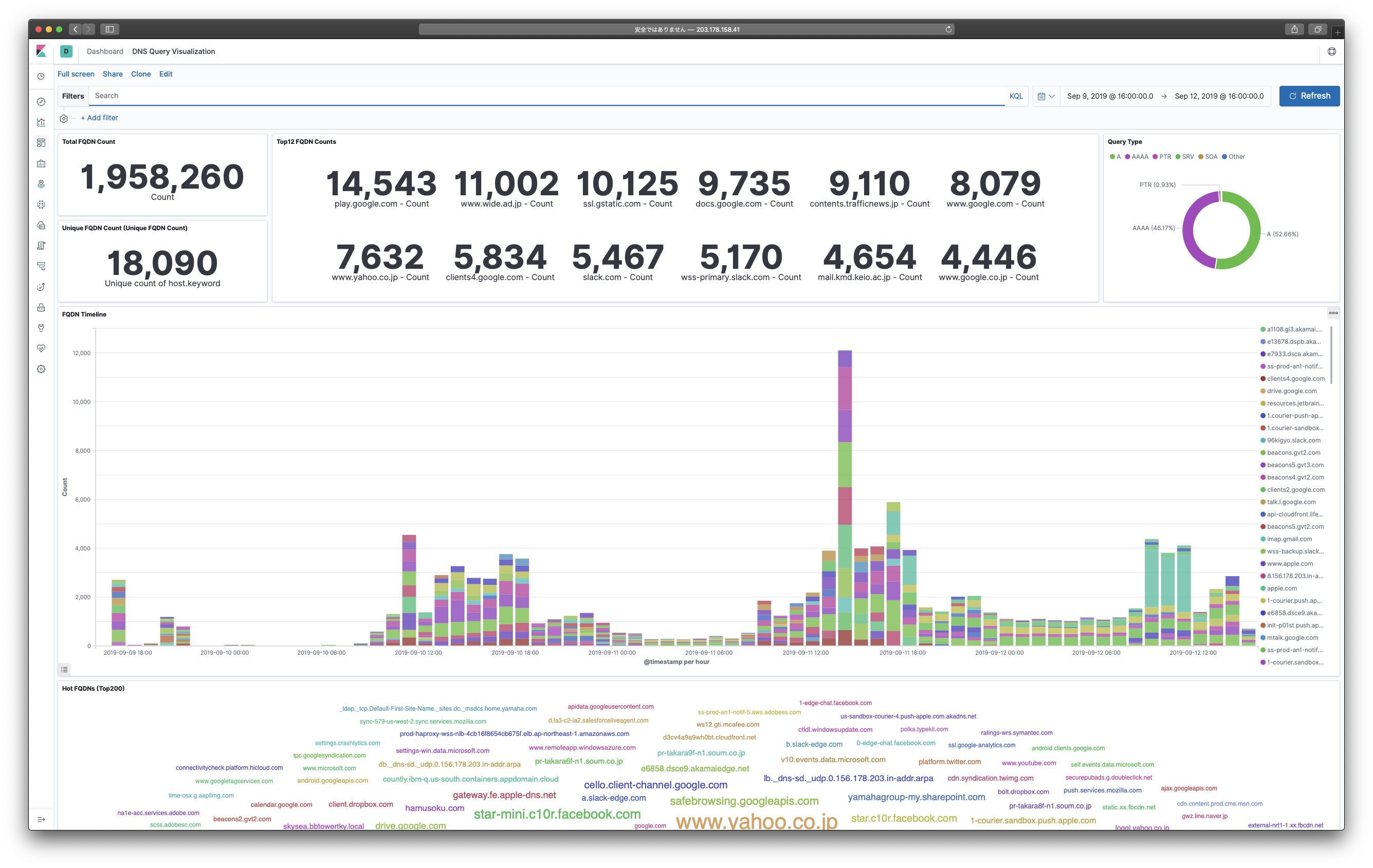Open the calendar quick date menu

click(x=1046, y=96)
